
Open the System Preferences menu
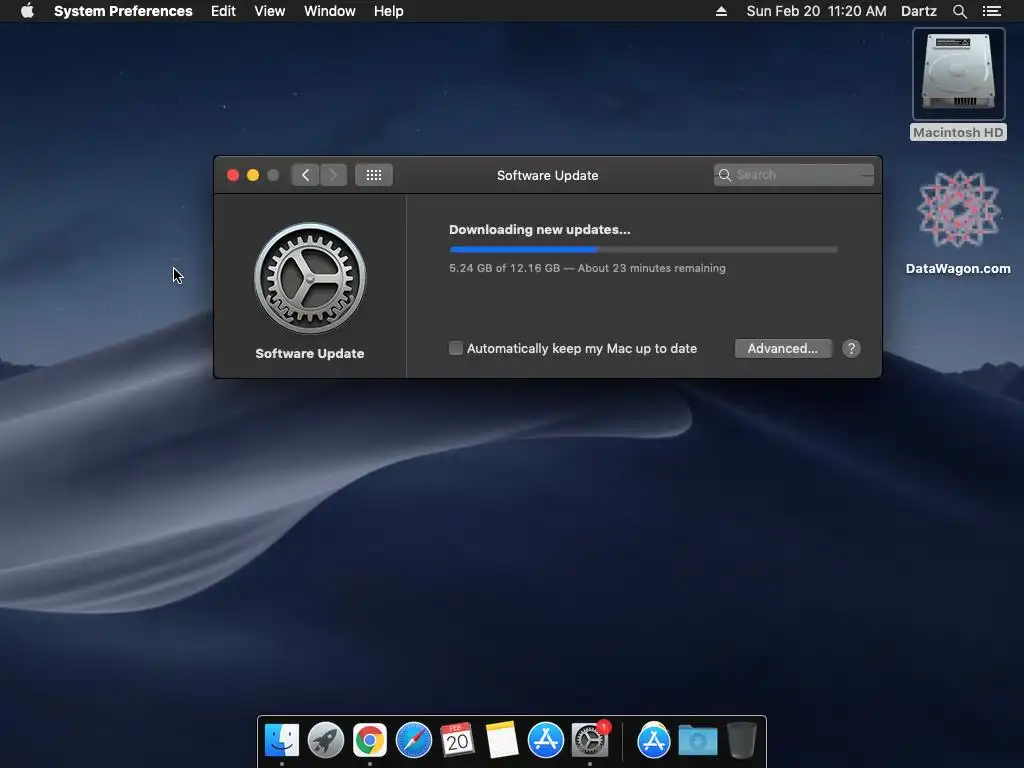[123, 11]
